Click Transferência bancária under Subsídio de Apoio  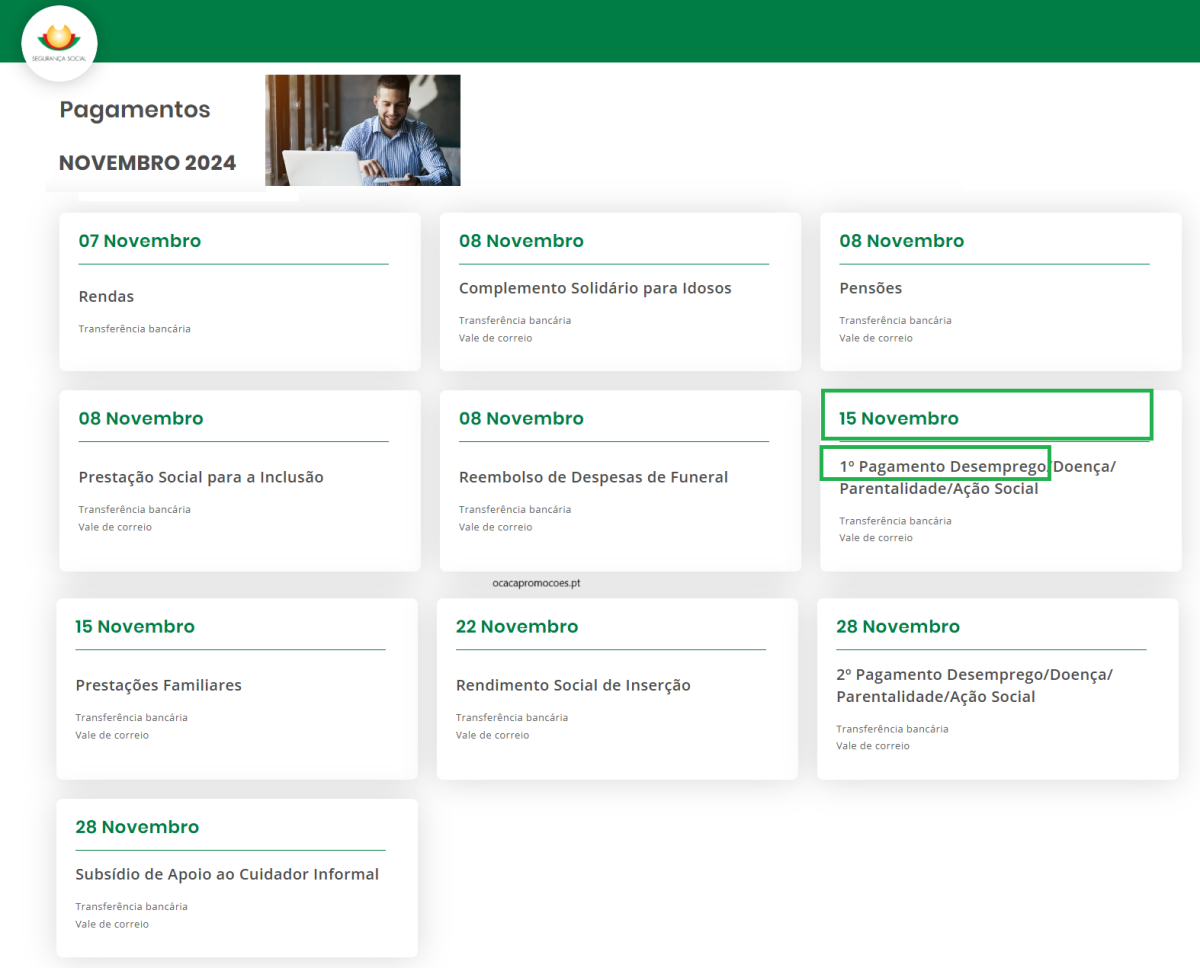tap(131, 907)
